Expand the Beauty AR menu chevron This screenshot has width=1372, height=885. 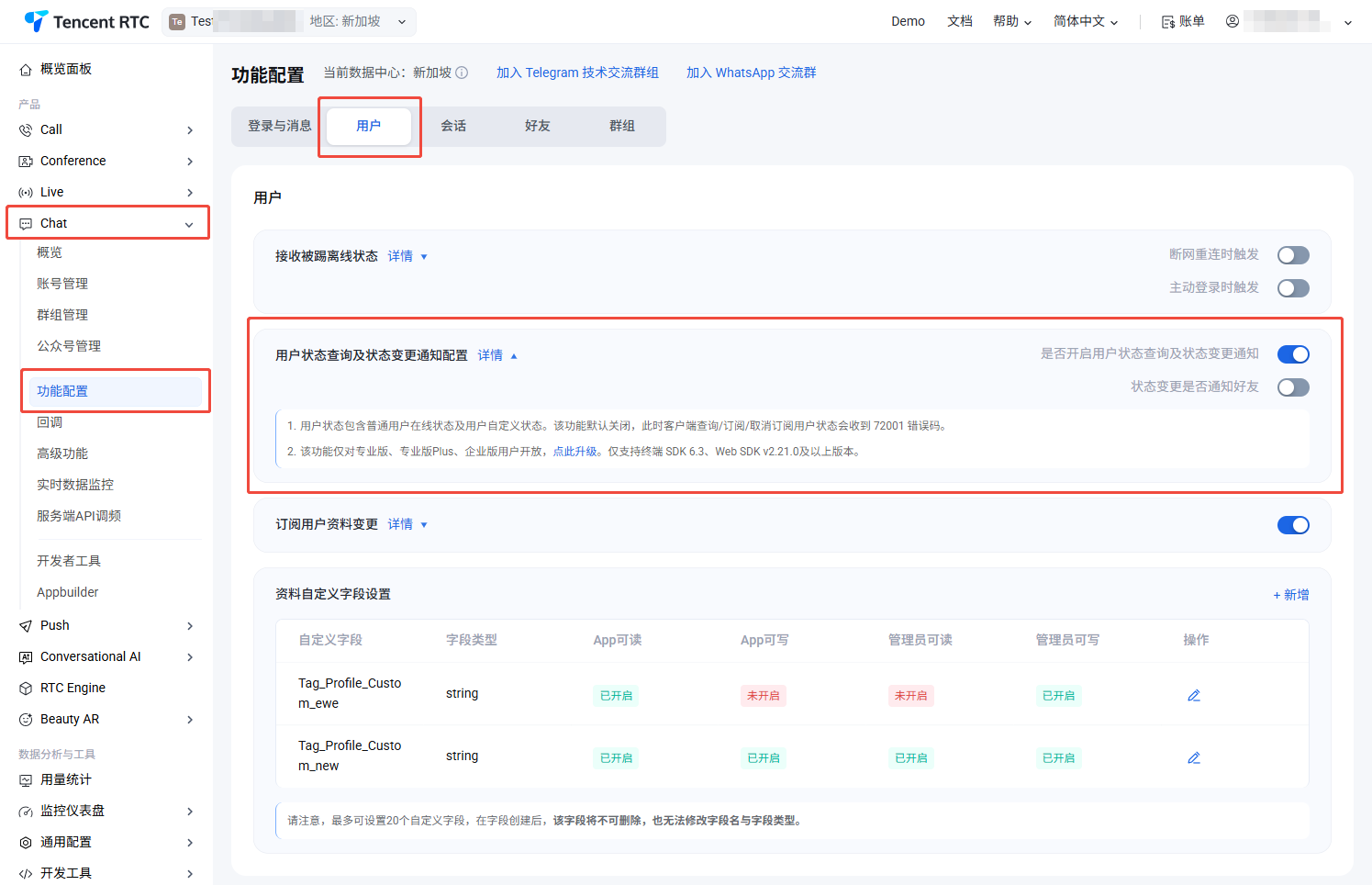pyautogui.click(x=190, y=720)
